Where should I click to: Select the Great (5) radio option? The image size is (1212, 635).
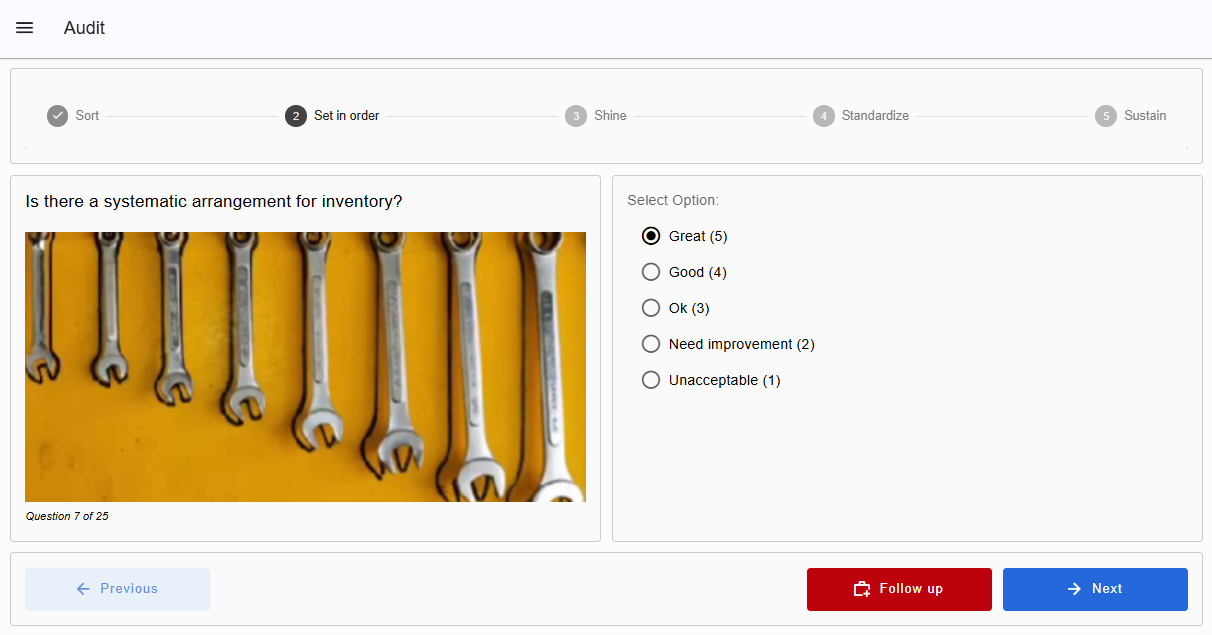tap(651, 236)
